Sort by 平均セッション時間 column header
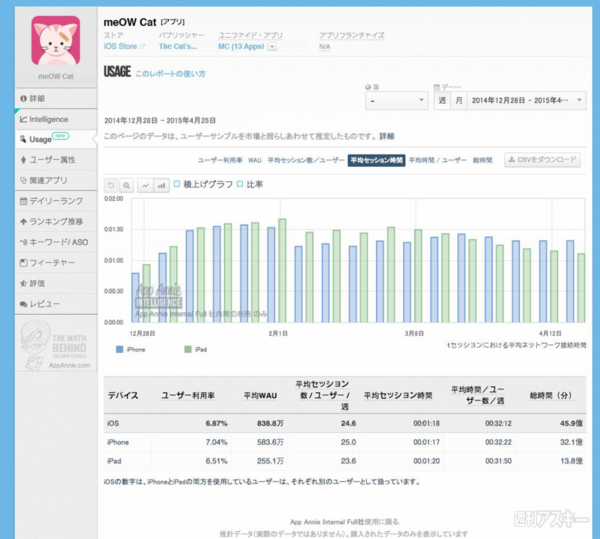The image size is (600, 539). coord(398,395)
